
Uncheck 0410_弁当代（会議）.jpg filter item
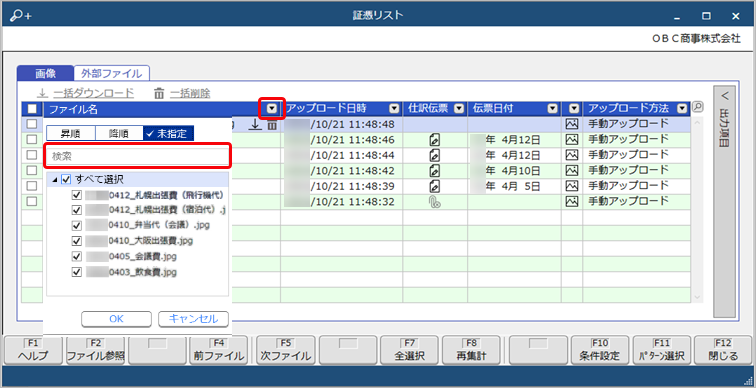click(x=76, y=226)
